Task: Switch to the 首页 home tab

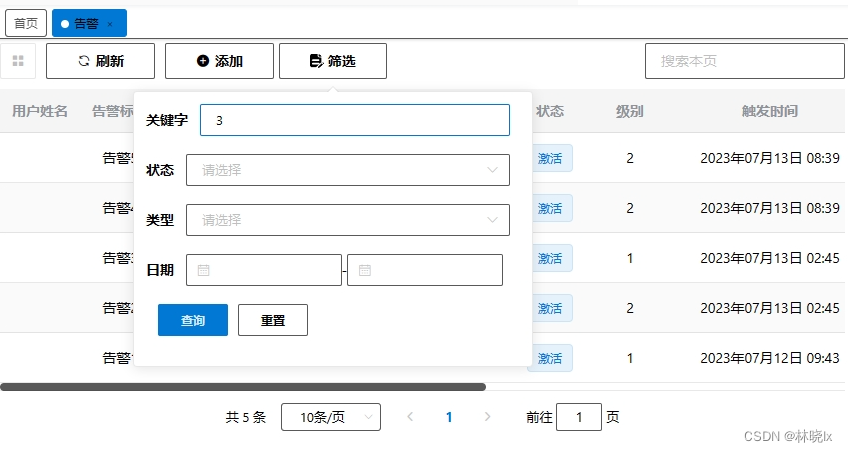Action: (26, 23)
